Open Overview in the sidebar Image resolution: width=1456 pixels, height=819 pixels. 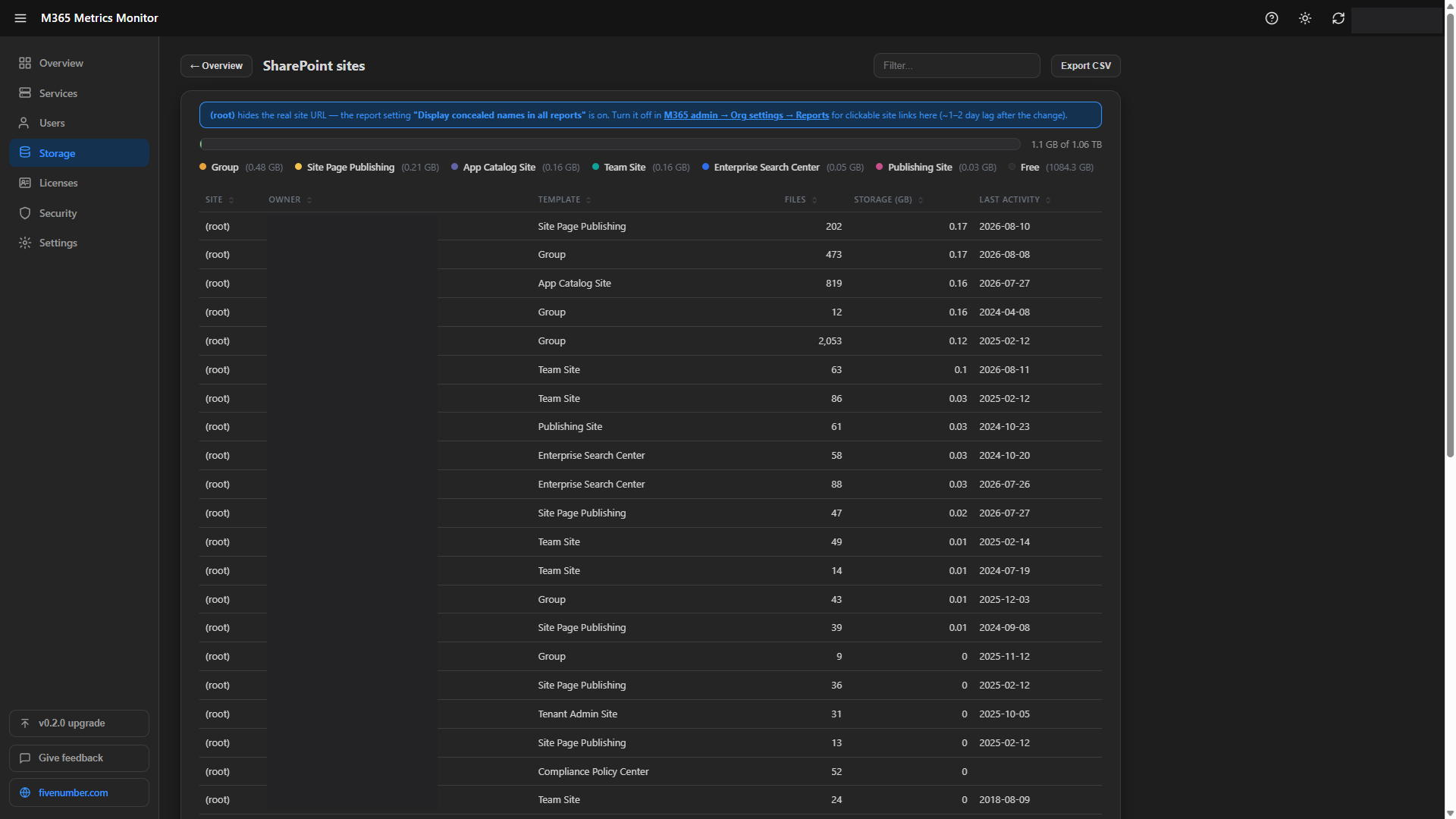(79, 63)
